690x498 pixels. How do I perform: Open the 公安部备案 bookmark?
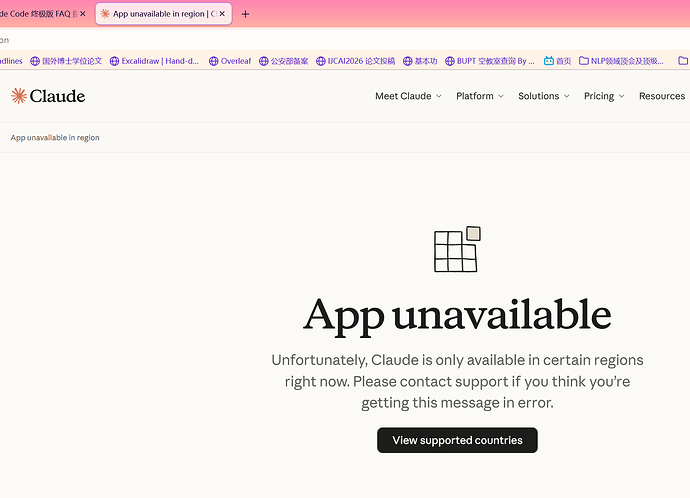coord(284,61)
